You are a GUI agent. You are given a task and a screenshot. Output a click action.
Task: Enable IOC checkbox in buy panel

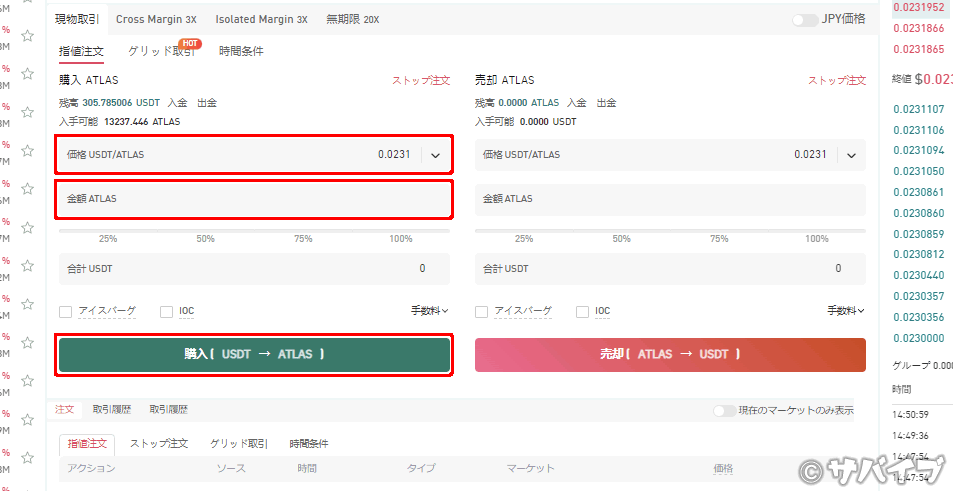click(167, 312)
